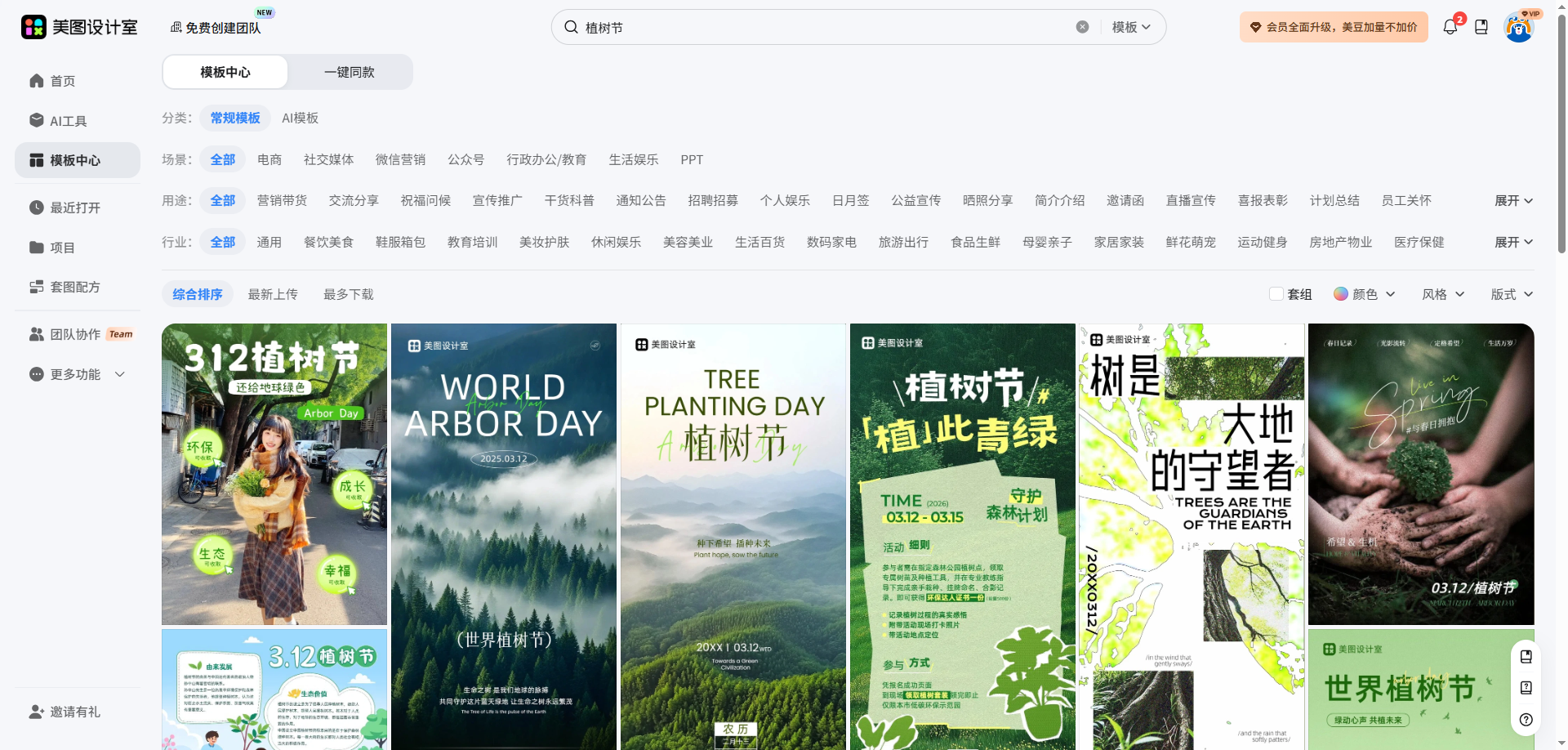Click the magnifier search icon
The image size is (1568, 750).
pyautogui.click(x=572, y=27)
